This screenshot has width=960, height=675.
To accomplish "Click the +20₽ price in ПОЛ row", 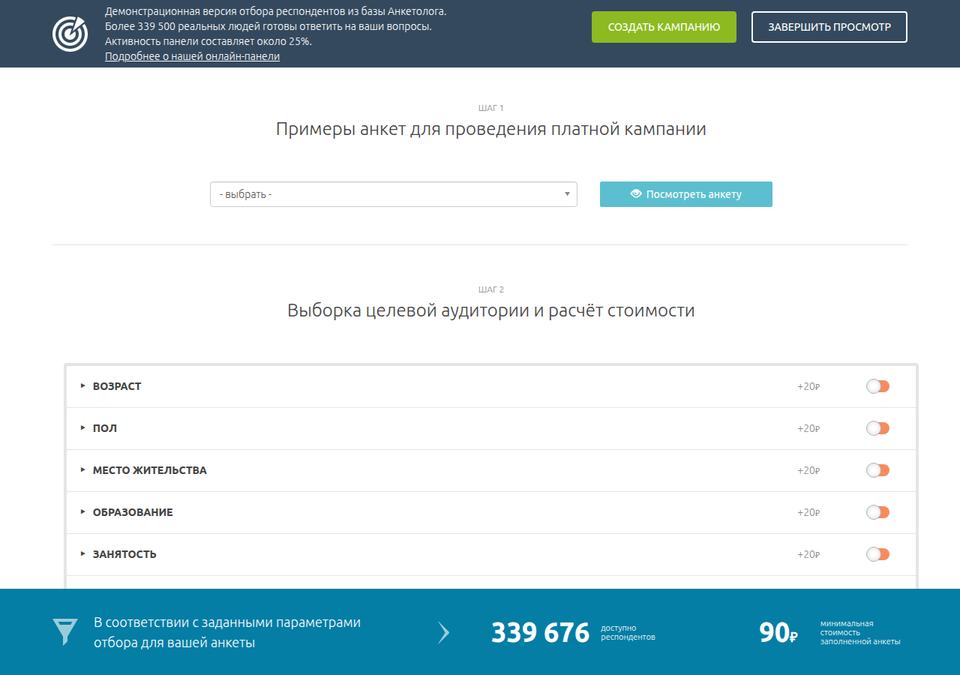I will (808, 429).
